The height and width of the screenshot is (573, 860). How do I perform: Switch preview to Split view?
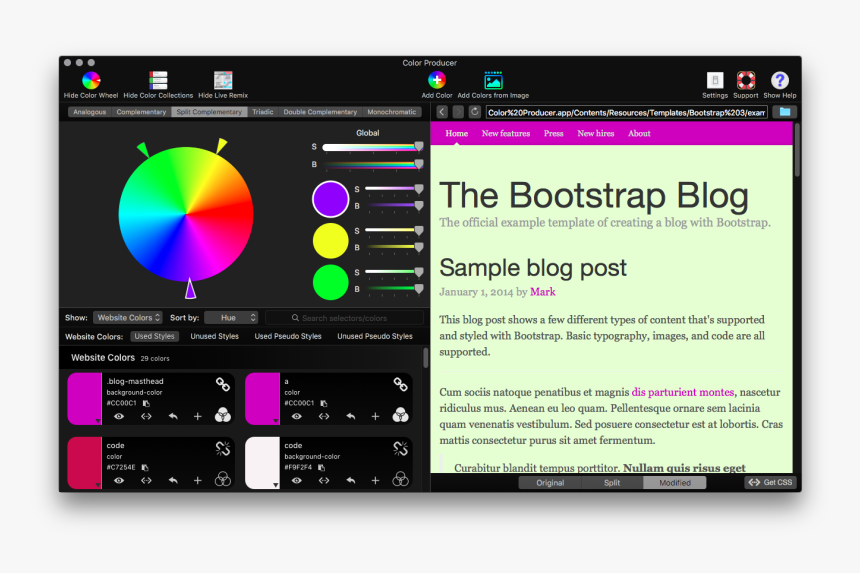[x=612, y=483]
